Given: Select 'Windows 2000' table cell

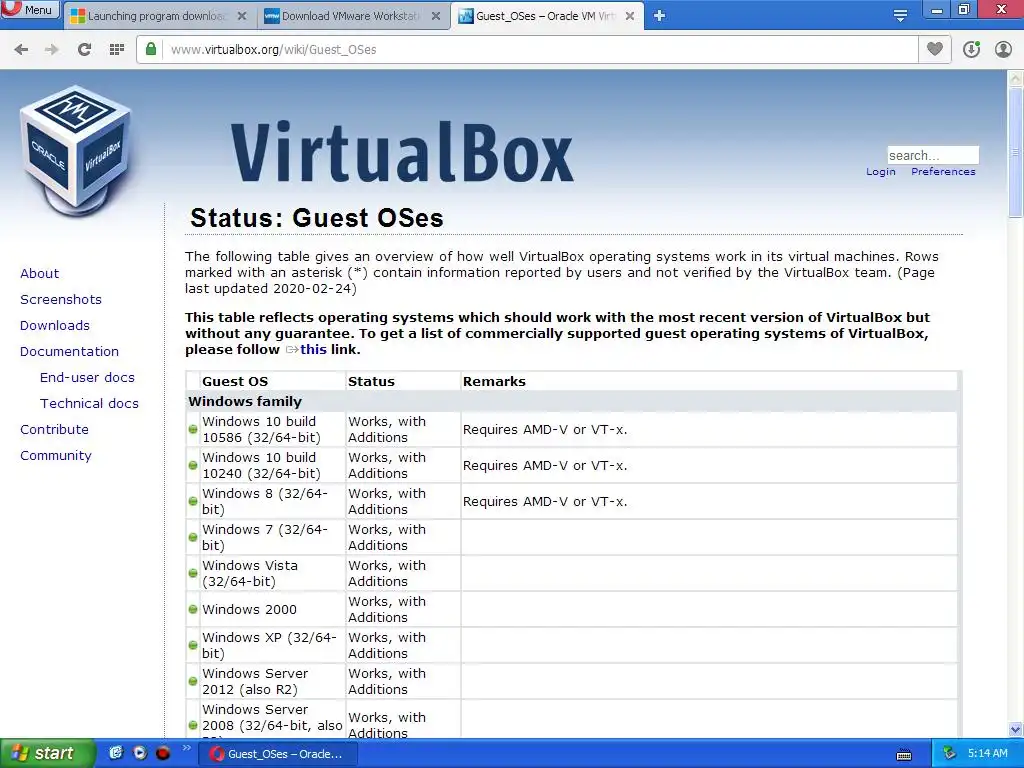Looking at the screenshot, I should pos(272,609).
